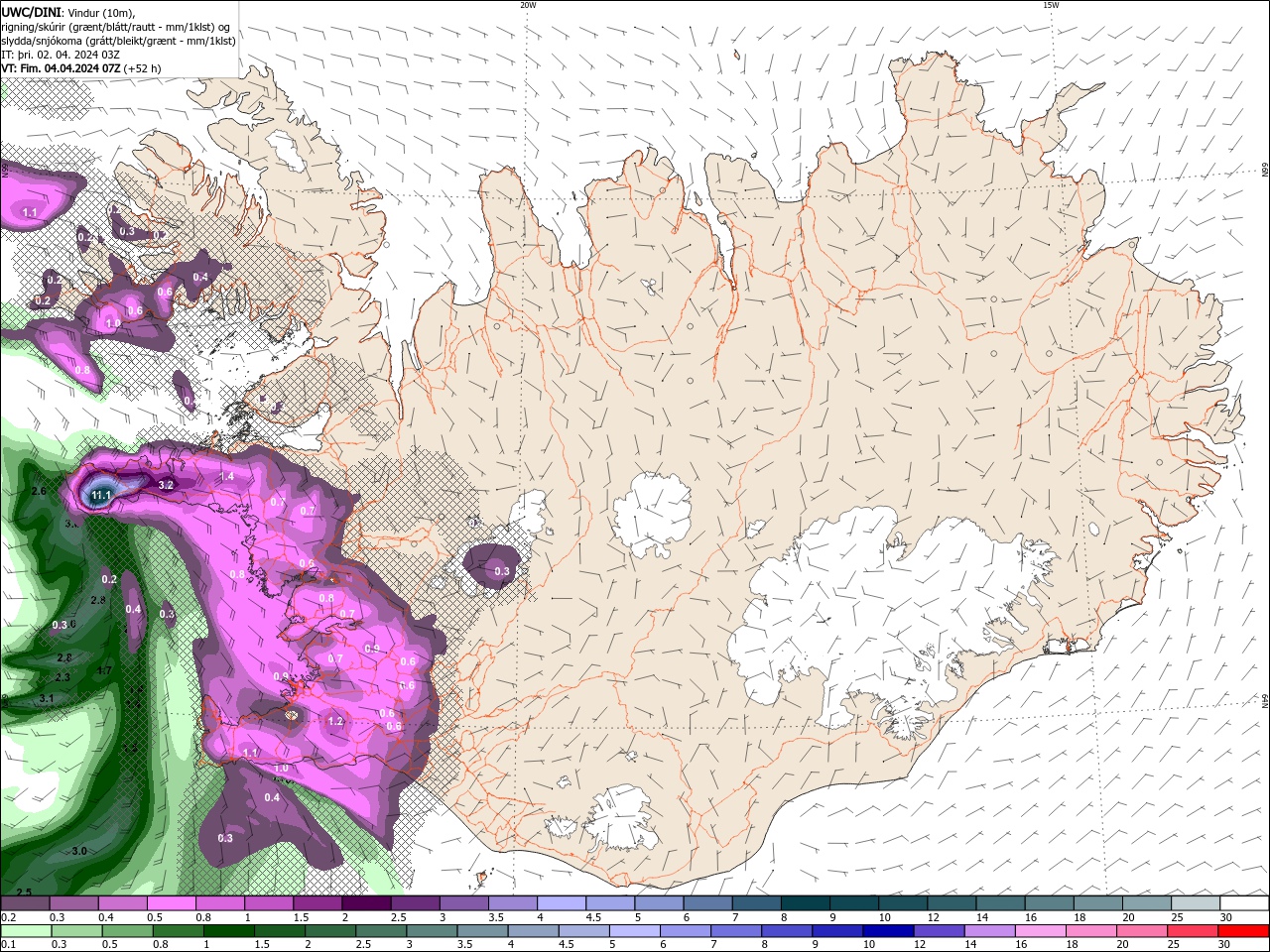The height and width of the screenshot is (952, 1270).
Task: Click the 'VT: Fim. 04.04.2024 07Z' valid time
Action: click(x=61, y=68)
